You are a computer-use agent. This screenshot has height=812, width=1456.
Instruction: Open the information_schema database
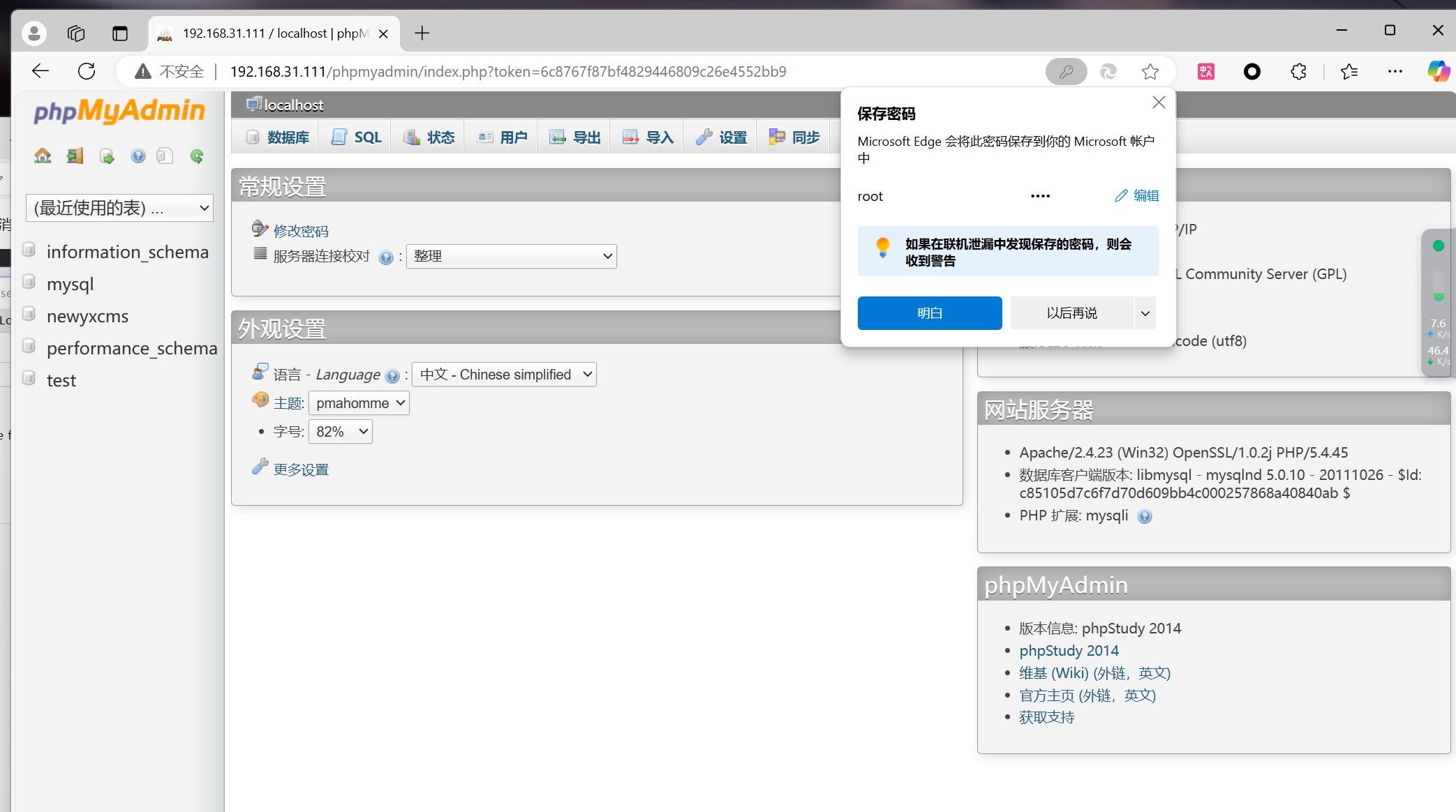[128, 252]
